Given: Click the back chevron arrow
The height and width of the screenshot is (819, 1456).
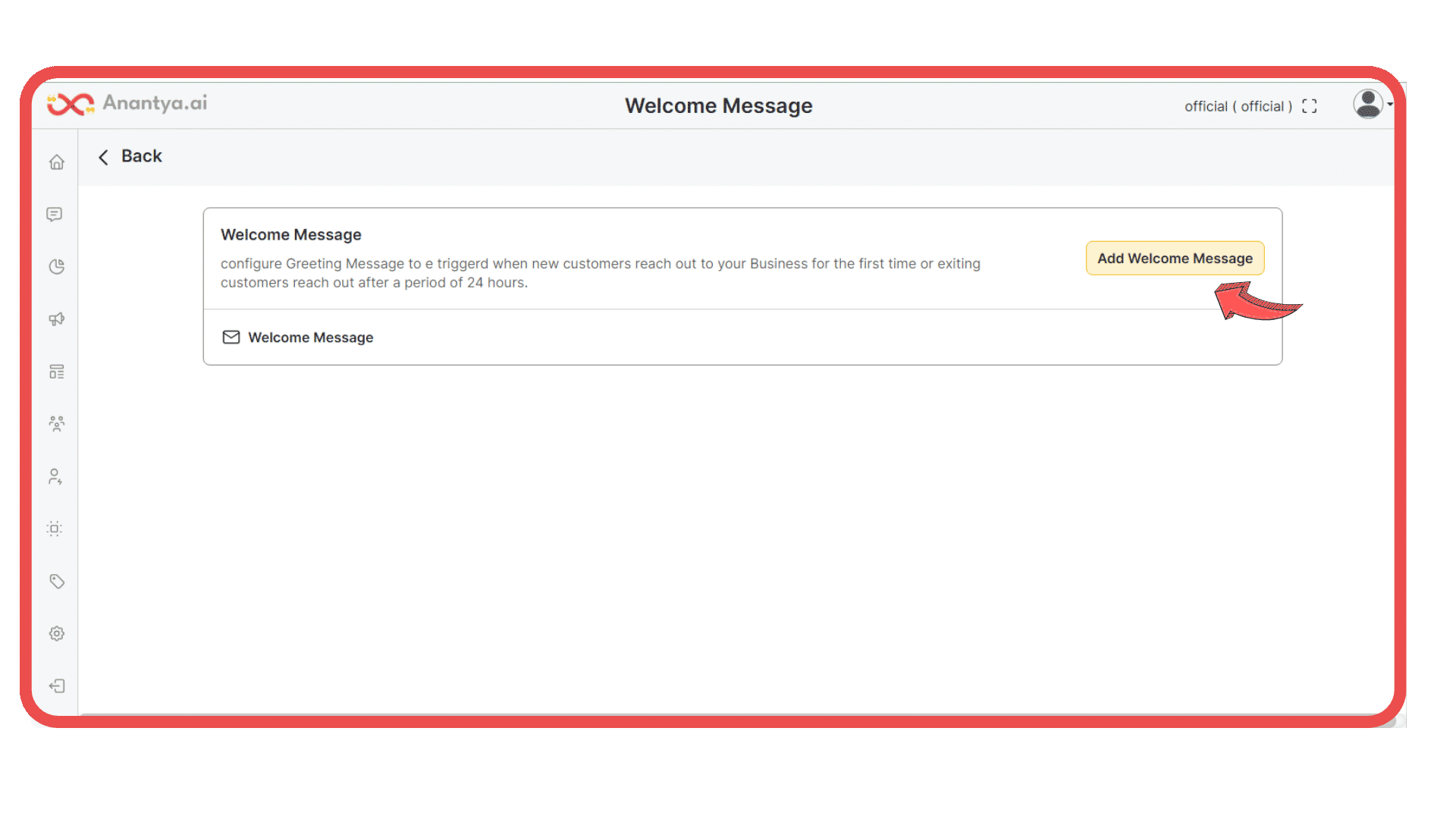Looking at the screenshot, I should [x=104, y=157].
